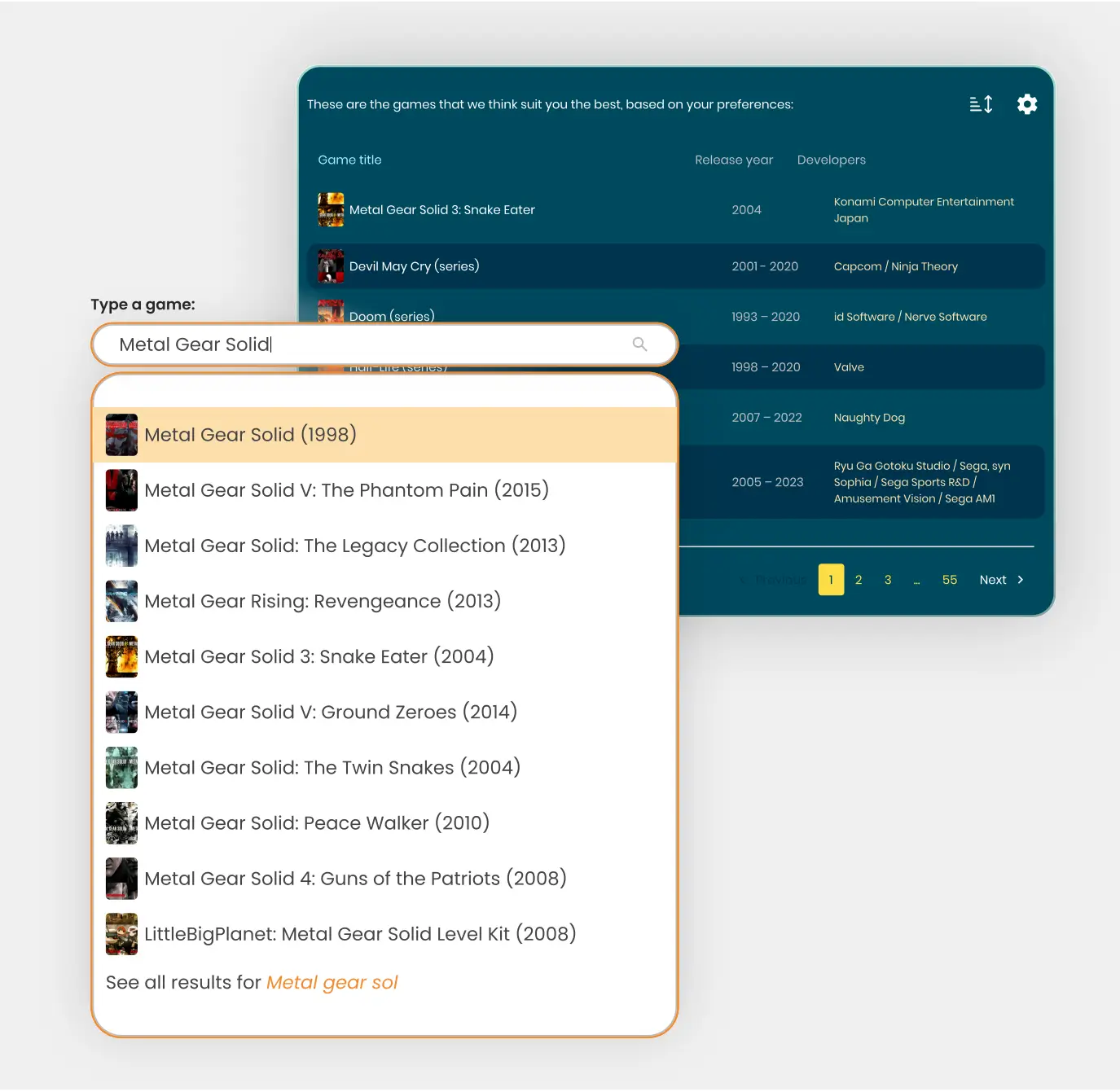
Task: Open Devil May Cry (series) row title
Action: (415, 266)
